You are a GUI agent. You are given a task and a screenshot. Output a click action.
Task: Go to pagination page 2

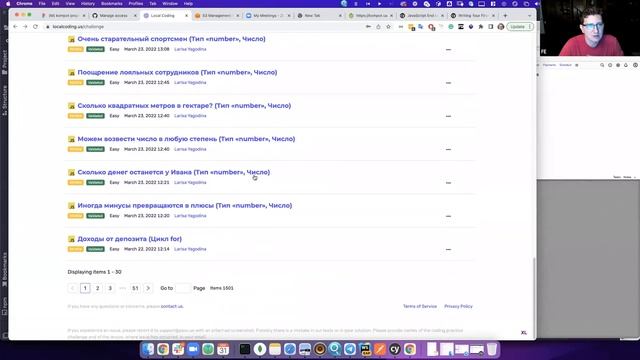point(98,288)
